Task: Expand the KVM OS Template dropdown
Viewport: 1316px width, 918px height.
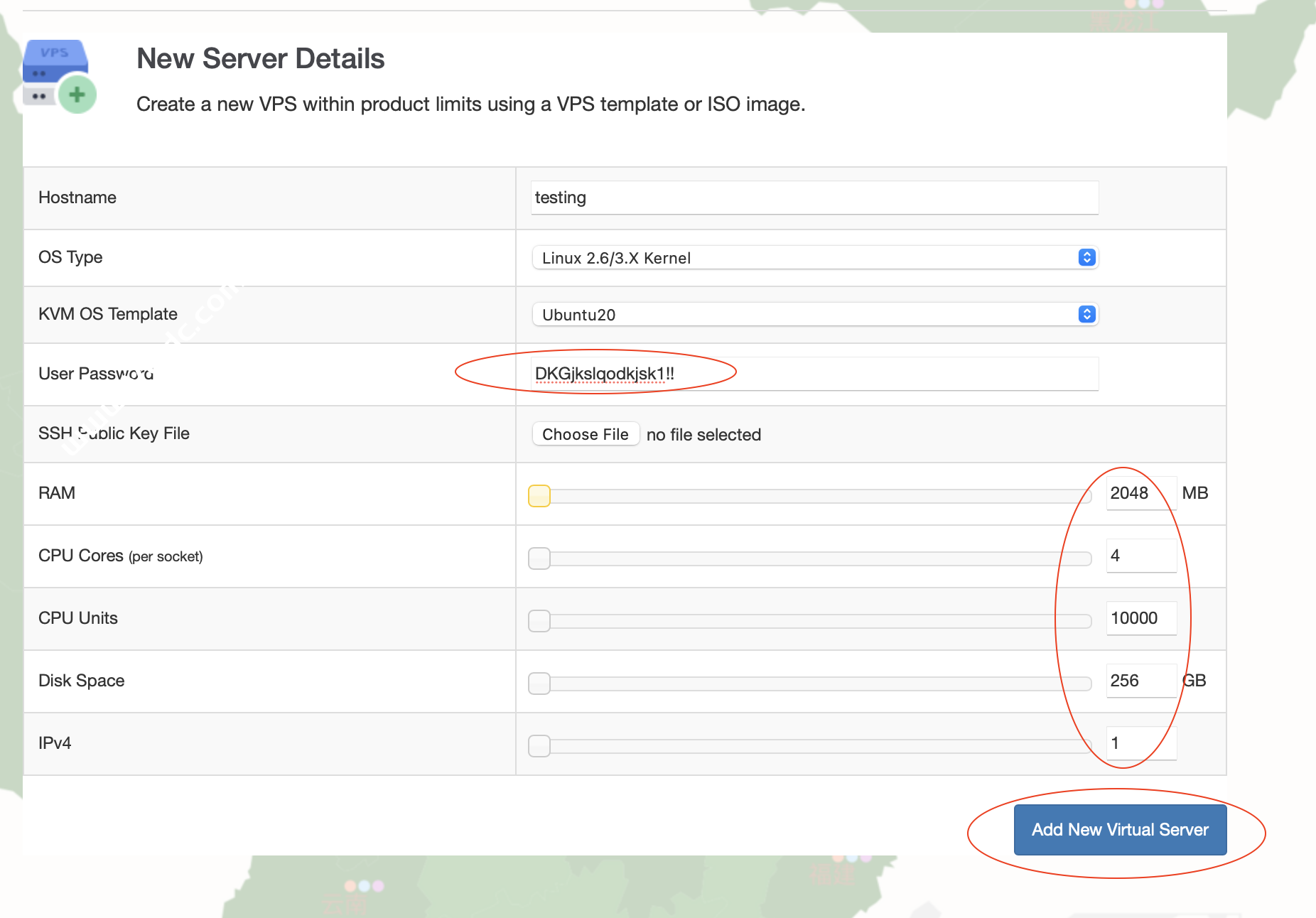Action: pos(814,315)
